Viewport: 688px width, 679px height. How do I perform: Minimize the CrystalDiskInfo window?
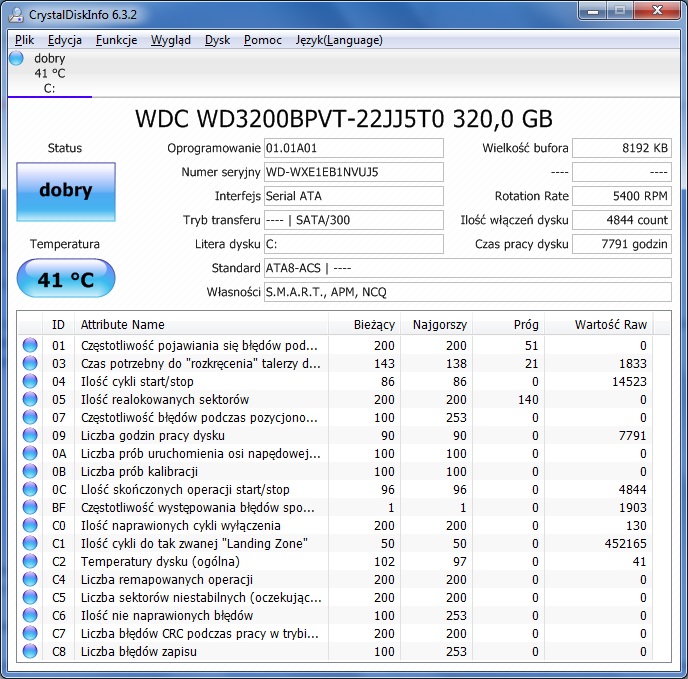(593, 11)
